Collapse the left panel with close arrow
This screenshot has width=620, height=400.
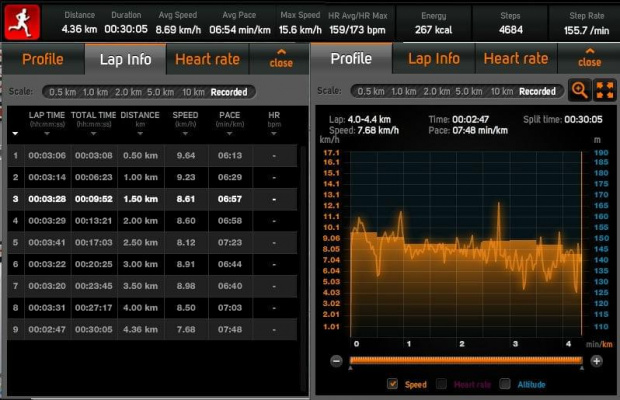click(282, 59)
